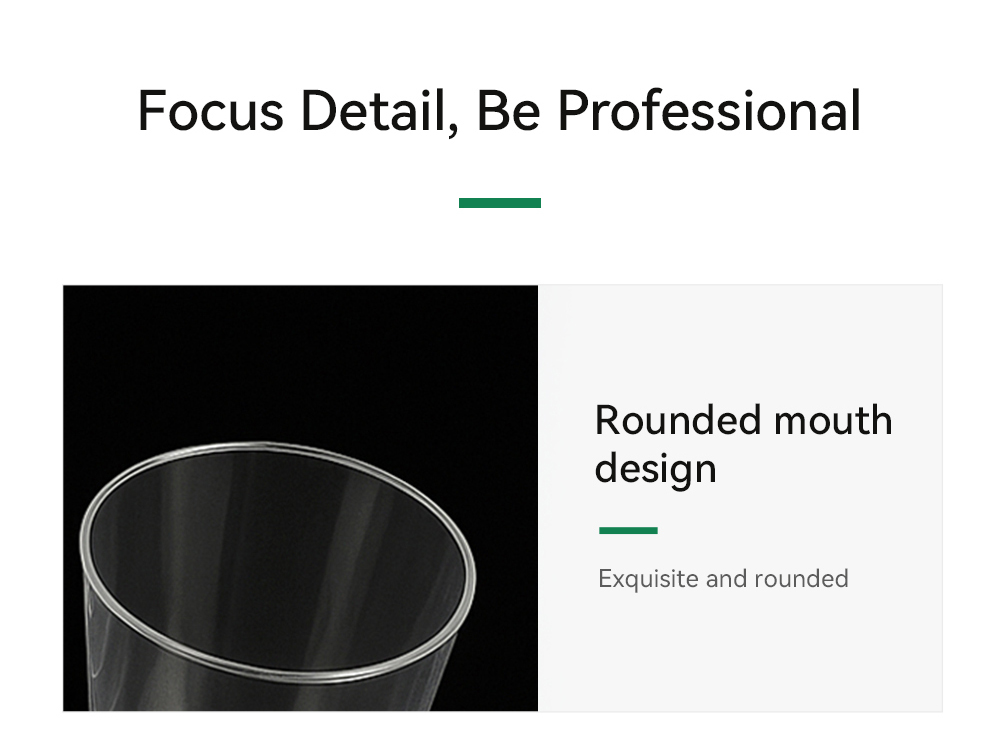Viewport: 1000px width, 739px height.
Task: Click the word "and" in the caption
Action: pyautogui.click(x=727, y=578)
